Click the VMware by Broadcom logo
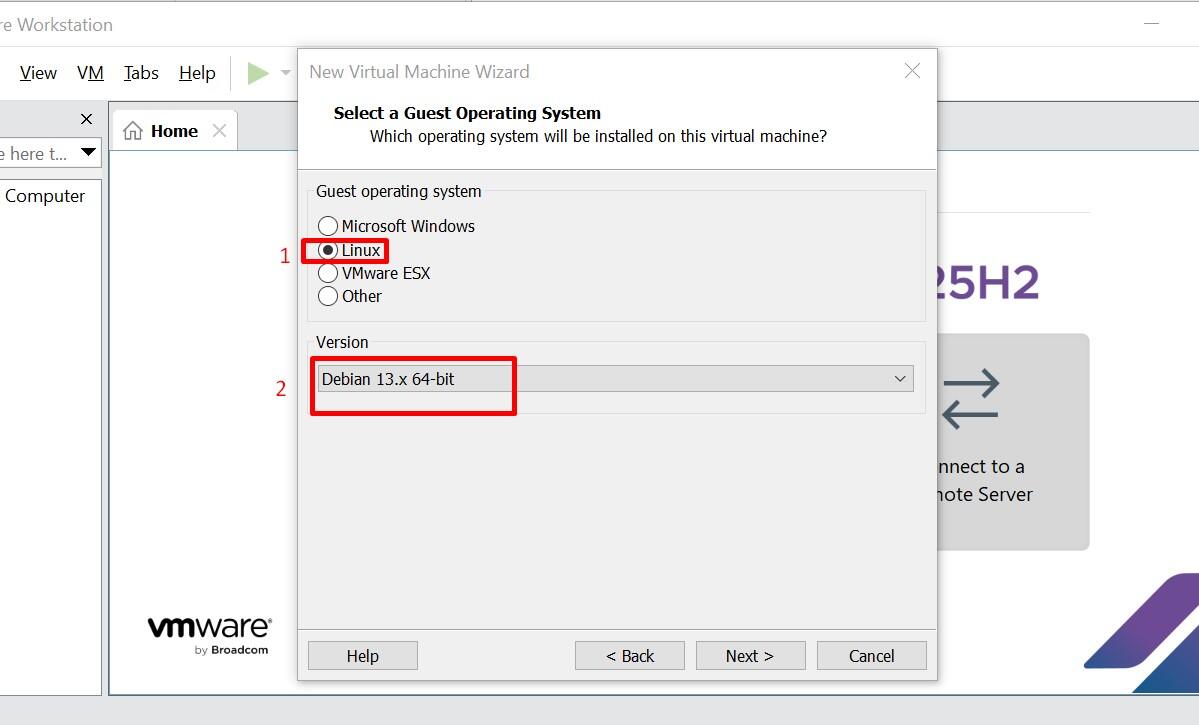The image size is (1199, 725). point(209,634)
